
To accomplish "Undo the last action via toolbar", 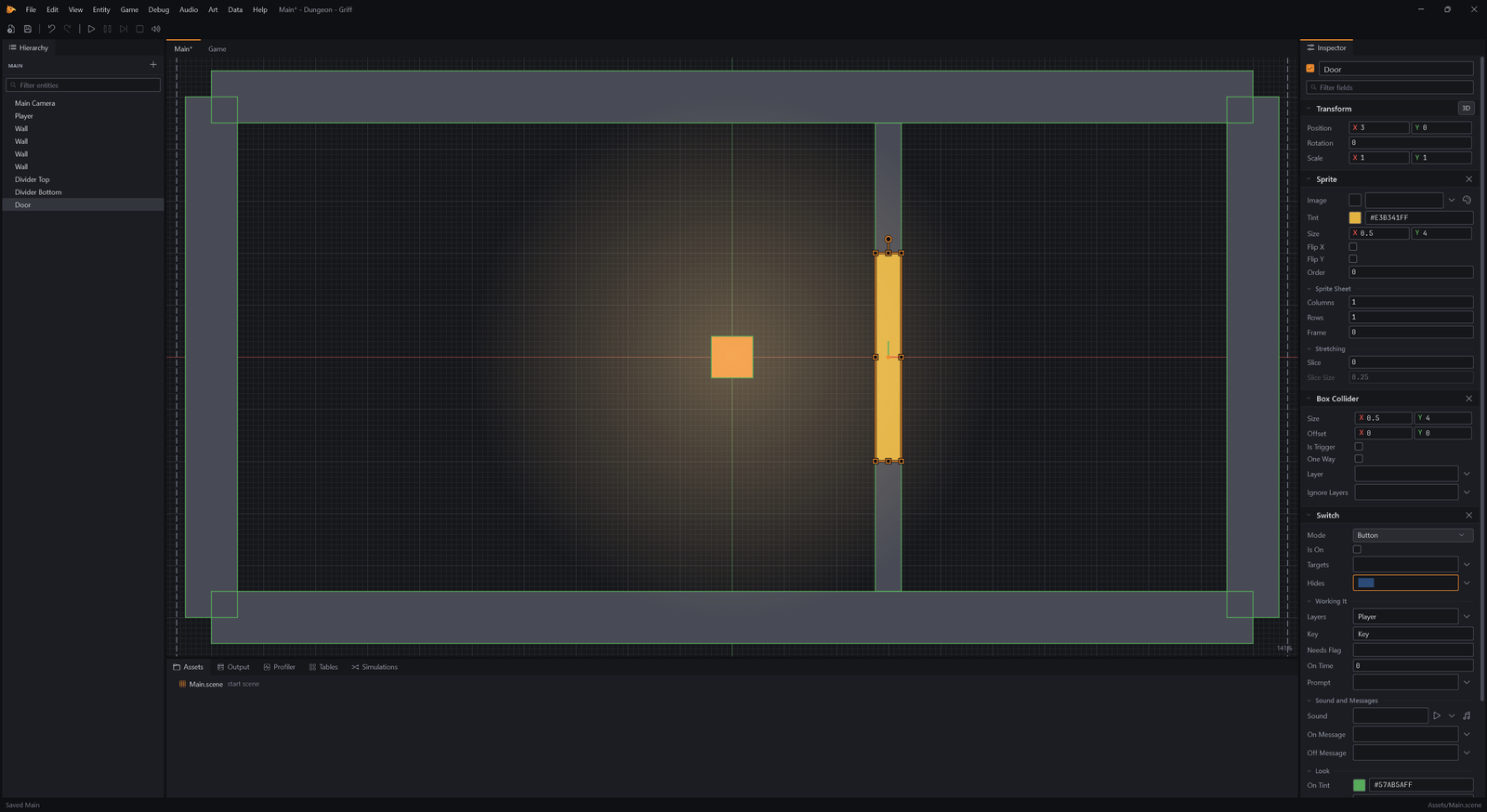I will tap(51, 29).
